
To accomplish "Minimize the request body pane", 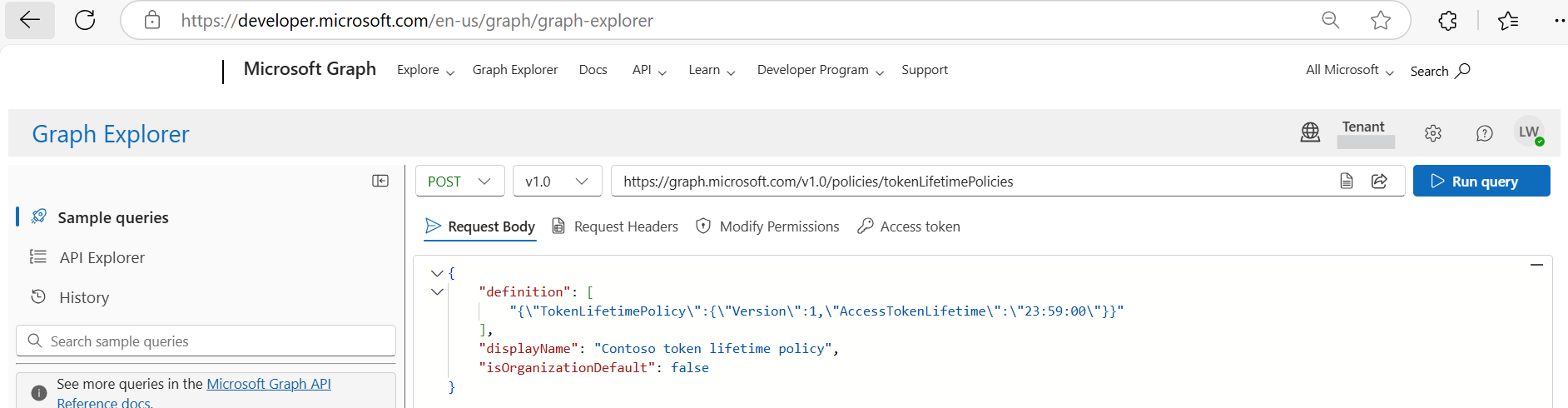I will (x=1536, y=265).
